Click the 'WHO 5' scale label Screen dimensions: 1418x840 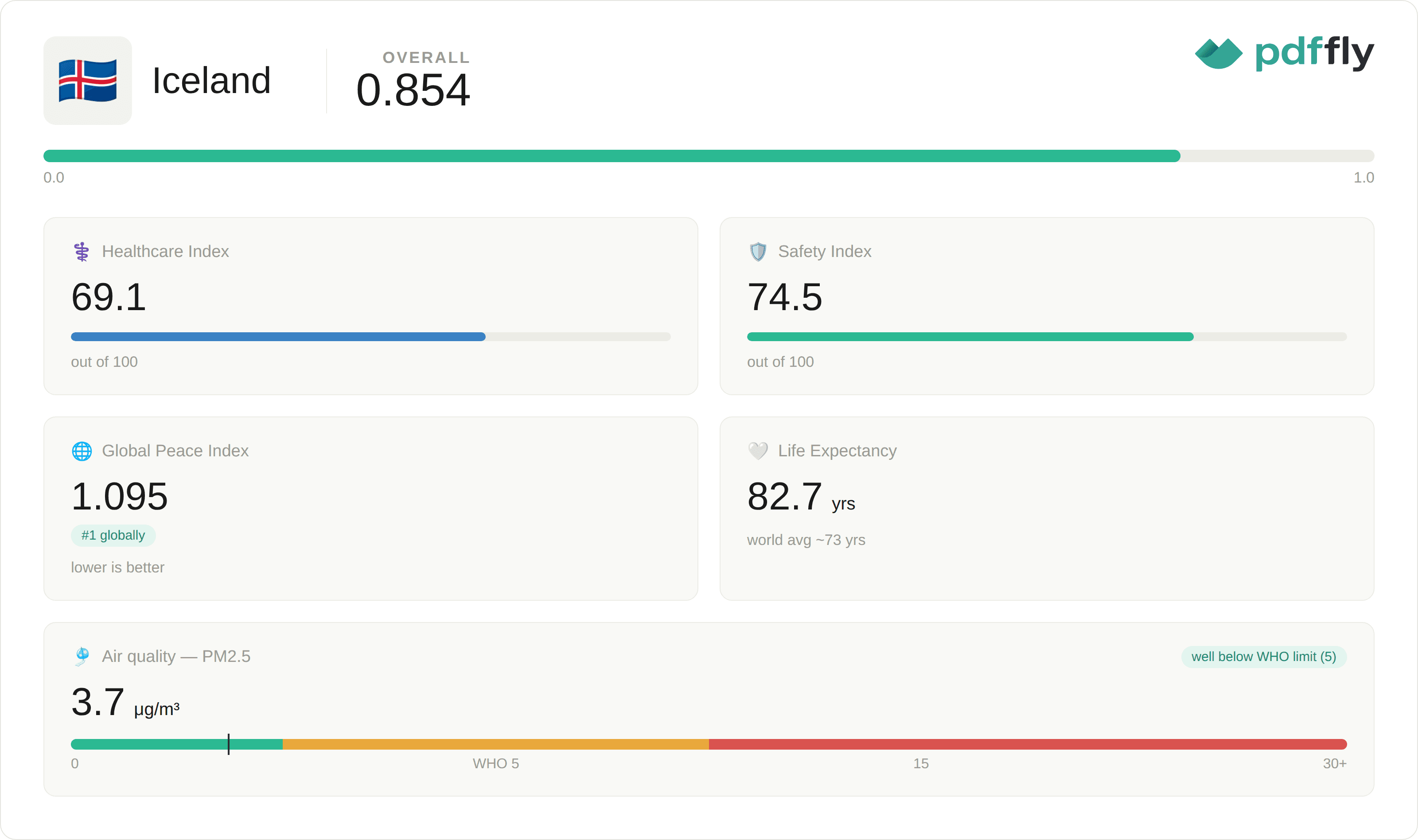click(496, 764)
